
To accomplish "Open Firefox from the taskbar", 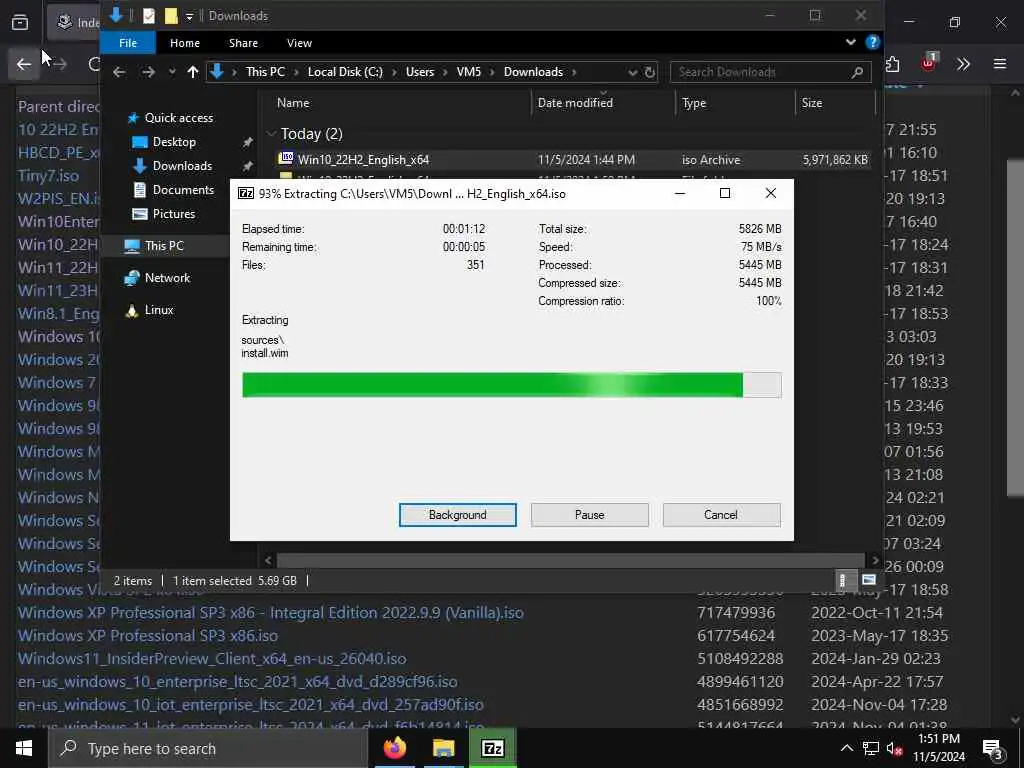I will point(394,748).
